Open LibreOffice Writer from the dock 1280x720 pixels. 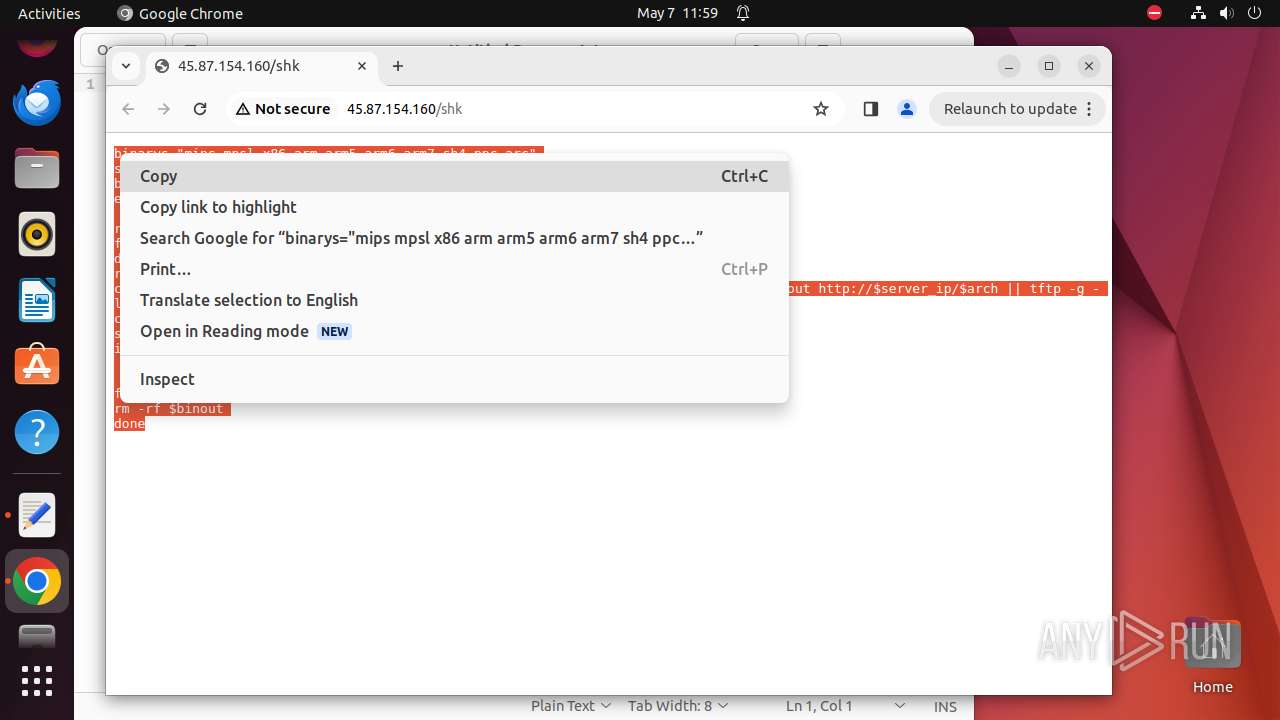[x=37, y=300]
